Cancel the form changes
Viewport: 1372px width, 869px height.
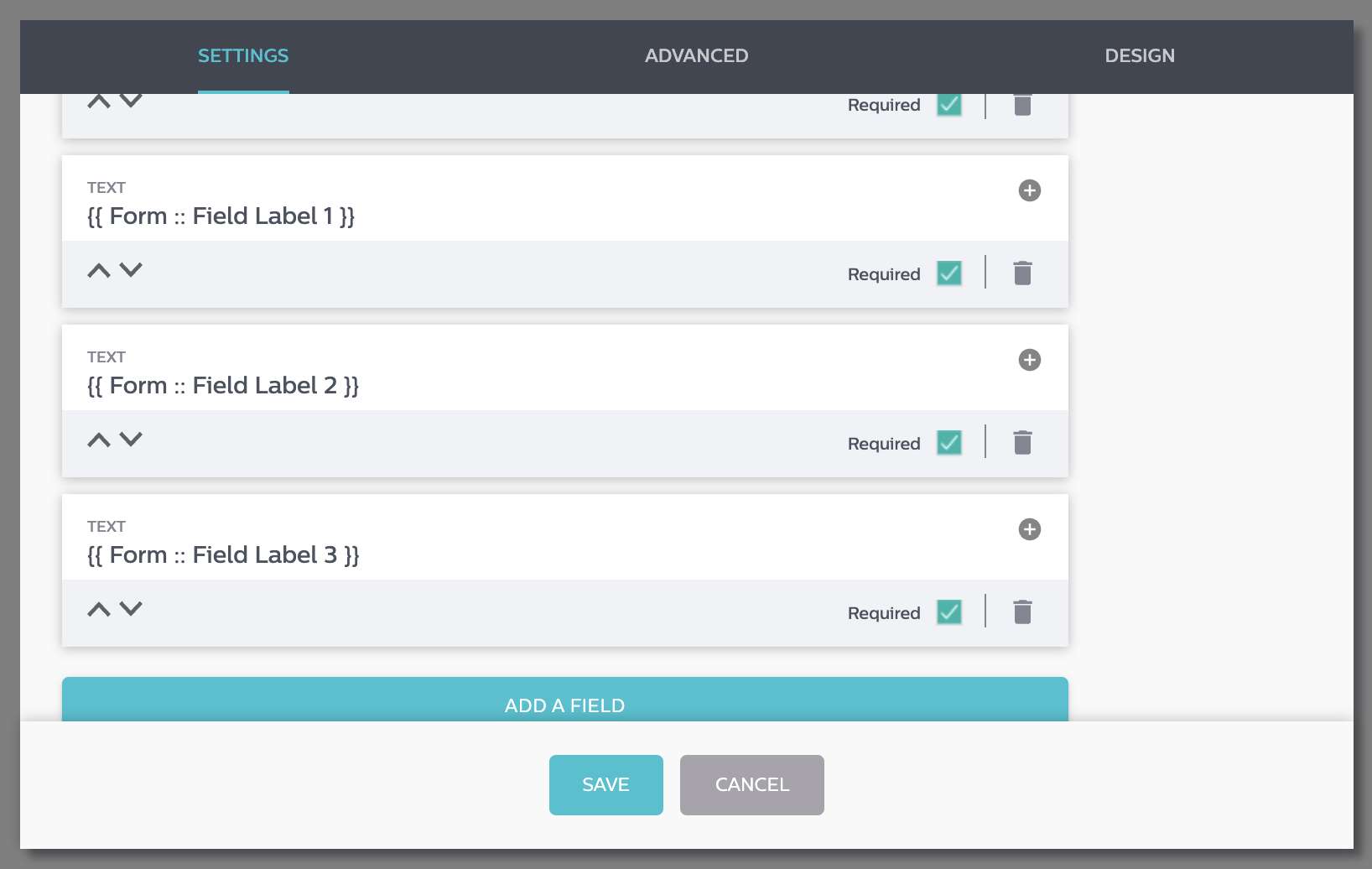752,785
